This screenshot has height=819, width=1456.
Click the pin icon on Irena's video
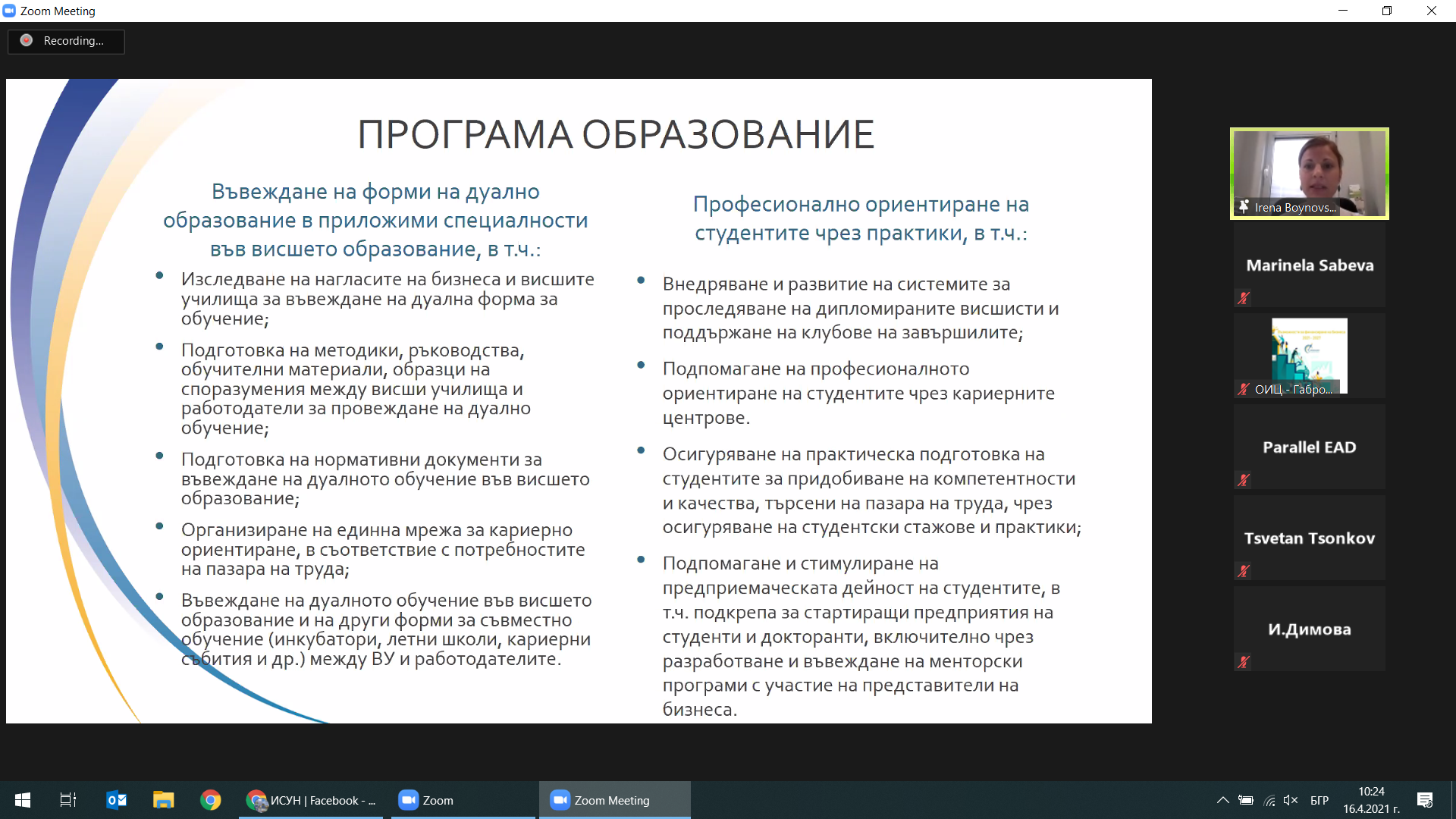(1244, 206)
